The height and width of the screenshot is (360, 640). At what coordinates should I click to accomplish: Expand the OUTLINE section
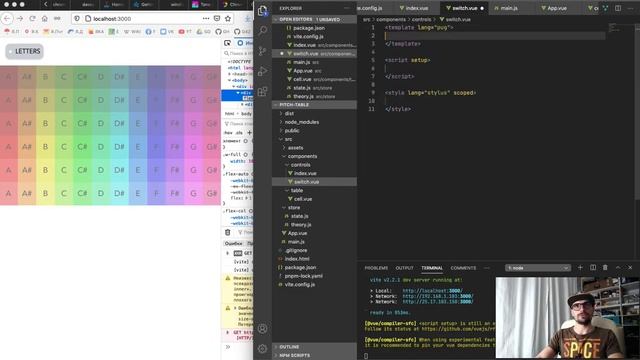[x=314, y=347]
